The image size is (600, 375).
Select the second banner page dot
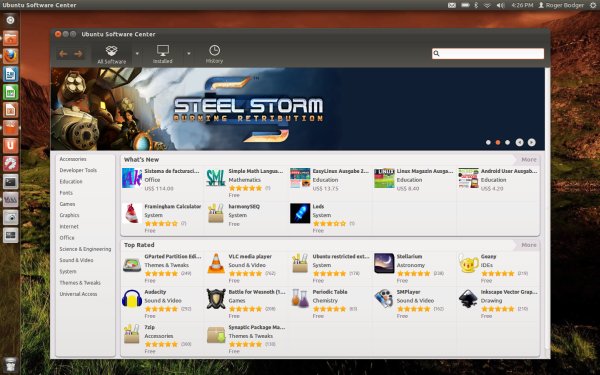pyautogui.click(x=498, y=142)
